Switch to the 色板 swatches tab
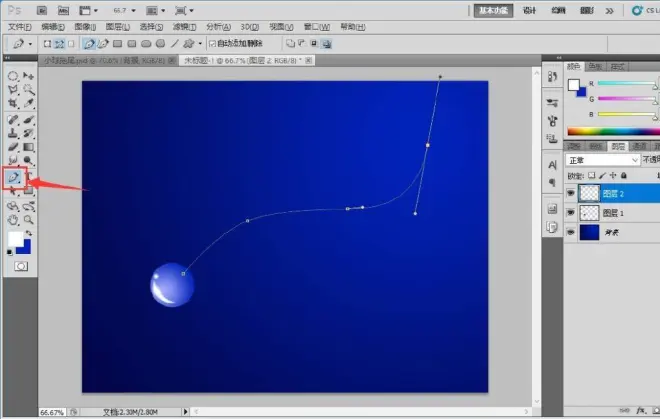The width and height of the screenshot is (660, 419). (595, 67)
